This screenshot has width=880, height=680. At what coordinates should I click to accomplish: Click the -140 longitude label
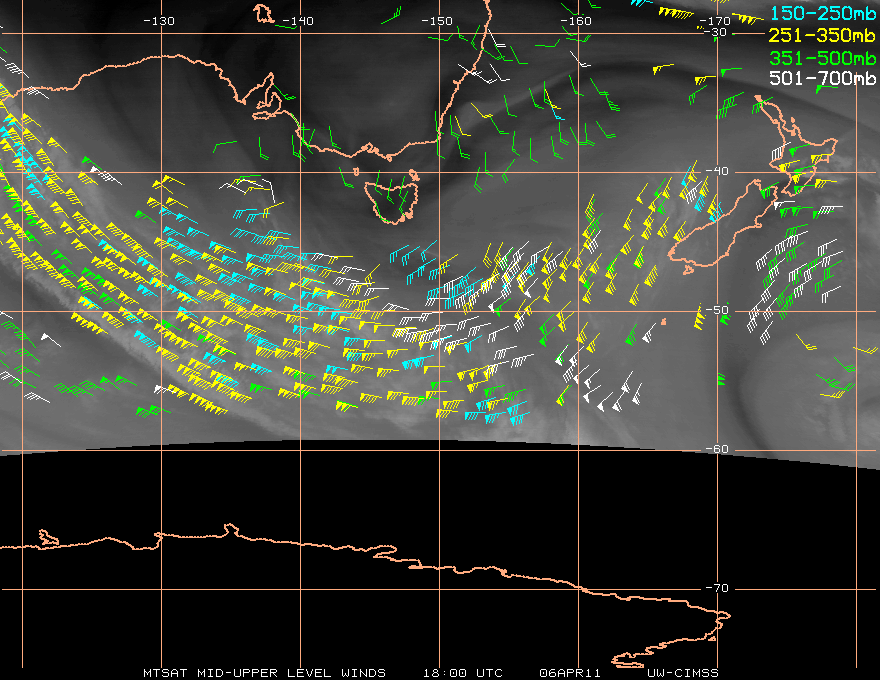click(297, 21)
